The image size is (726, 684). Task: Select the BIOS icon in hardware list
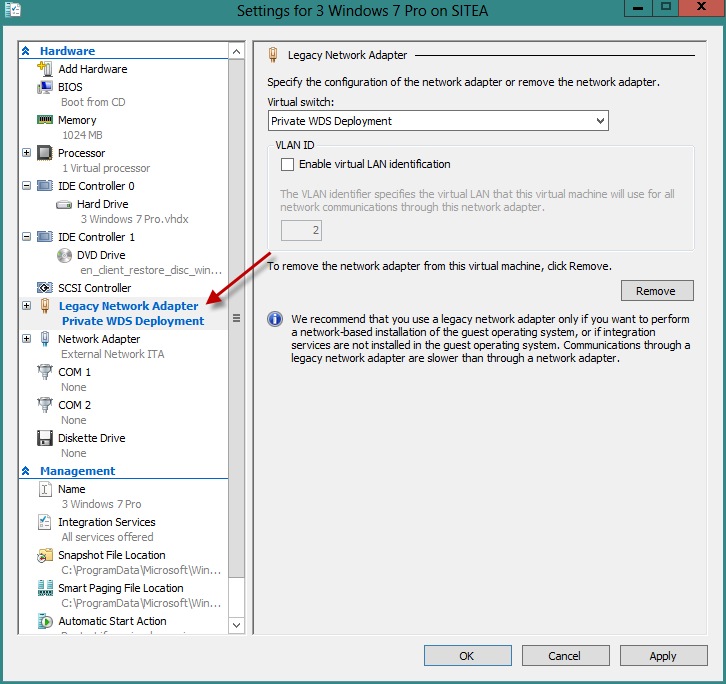coord(44,87)
